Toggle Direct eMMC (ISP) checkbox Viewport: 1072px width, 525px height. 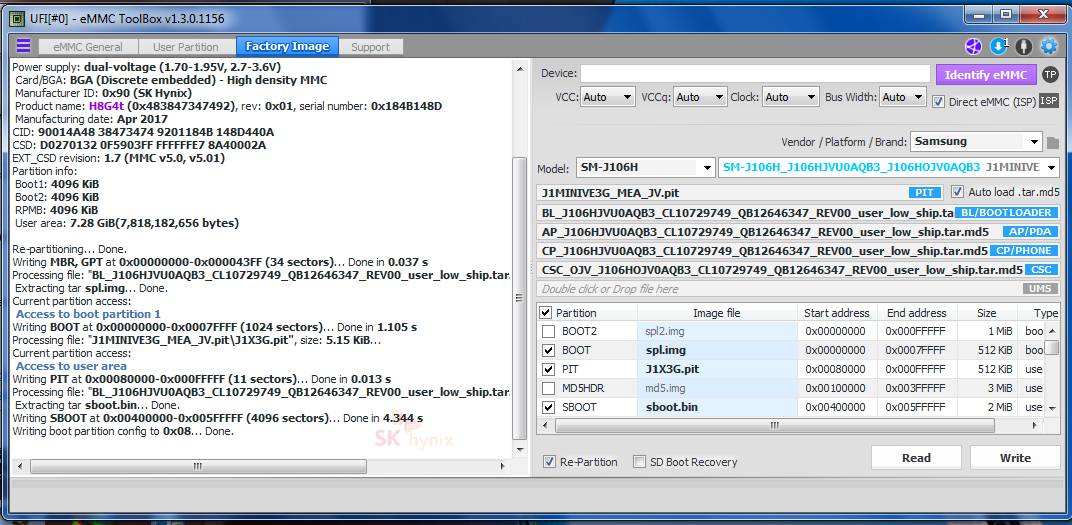938,101
